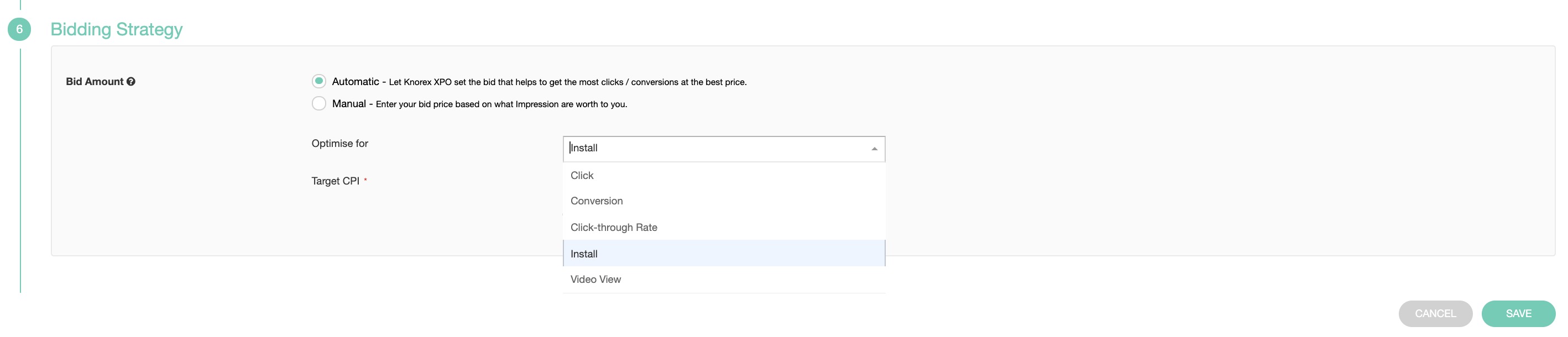The image size is (1568, 337).
Task: Click the step 6 circle icon
Action: pos(19,29)
